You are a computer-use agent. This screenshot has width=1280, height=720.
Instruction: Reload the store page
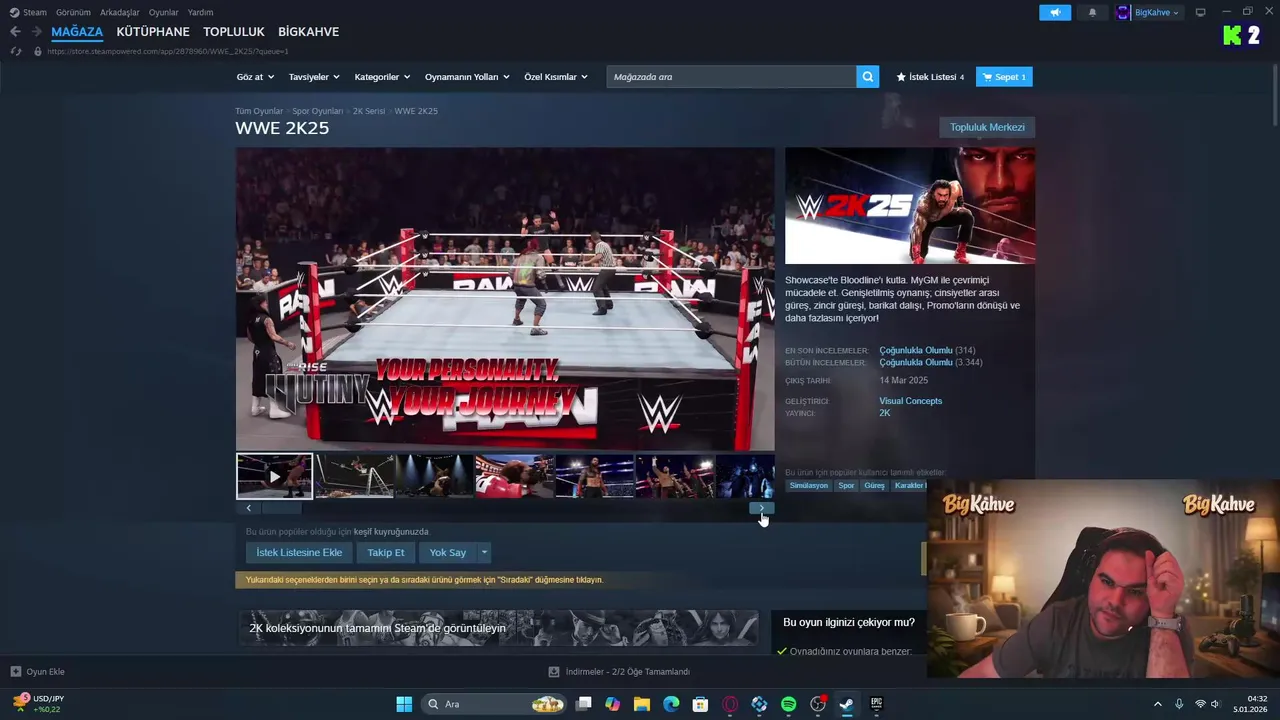point(15,51)
